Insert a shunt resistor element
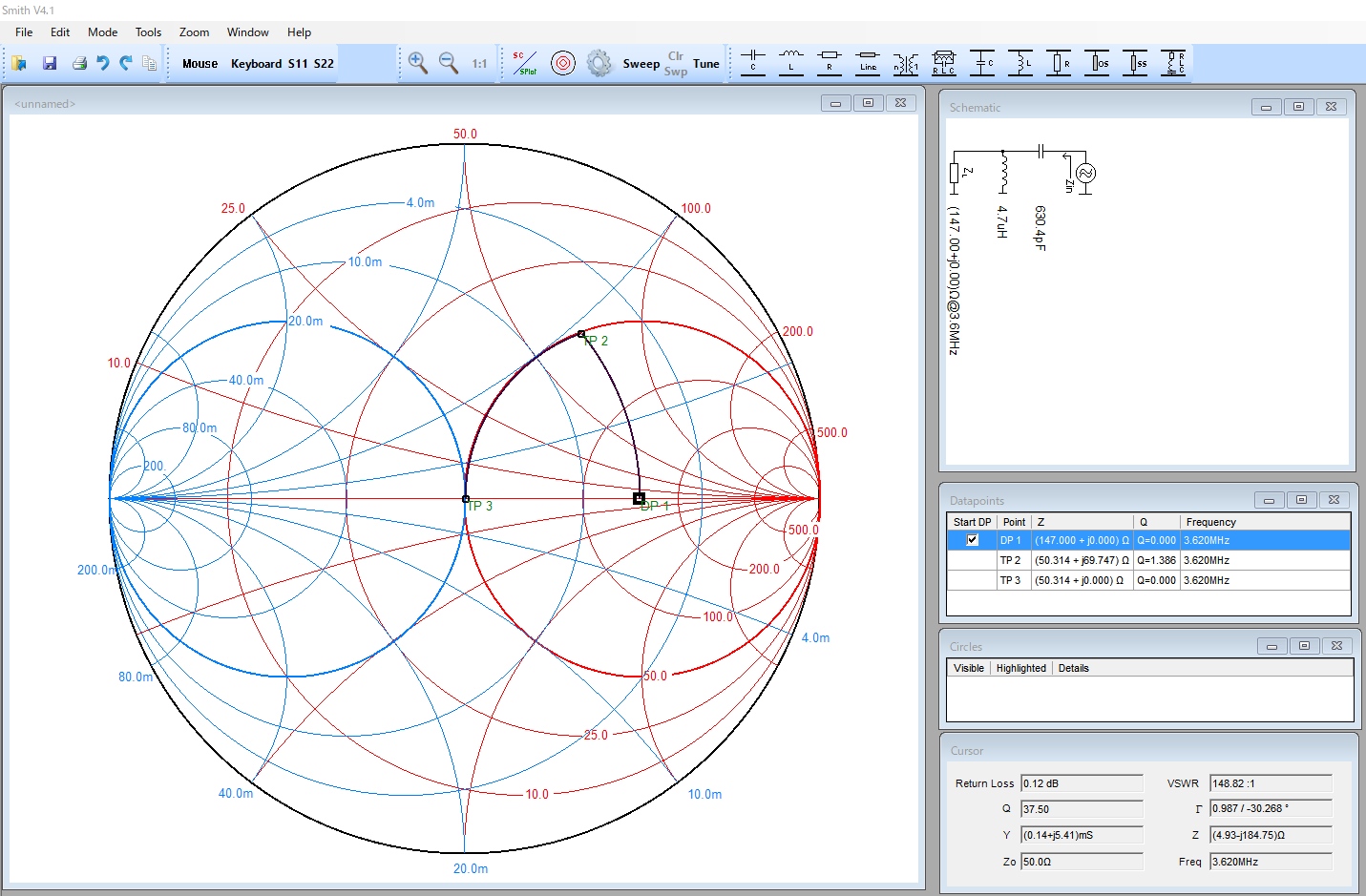The width and height of the screenshot is (1366, 896). pos(1059,63)
